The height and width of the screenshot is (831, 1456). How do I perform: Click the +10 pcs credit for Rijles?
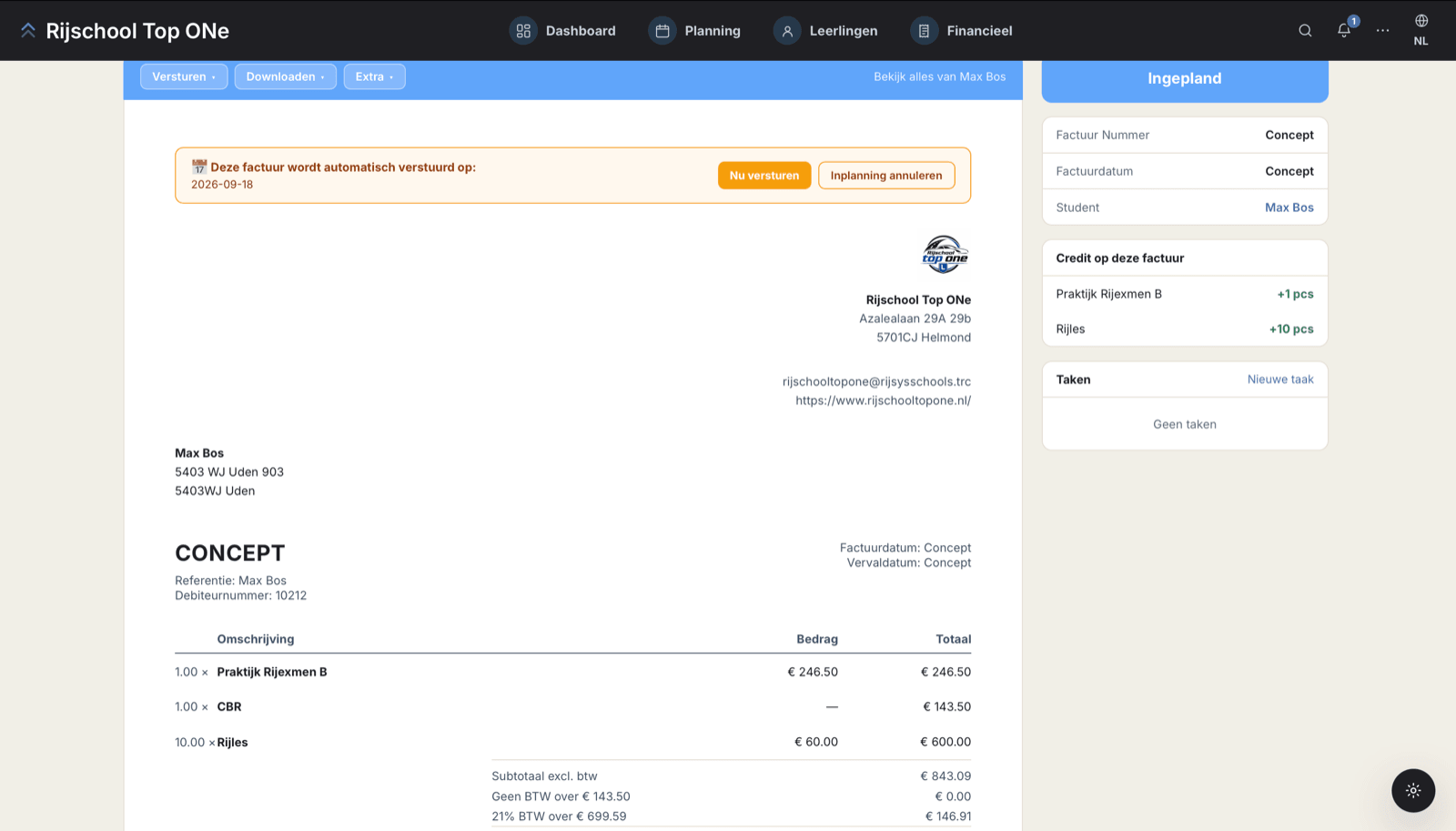pyautogui.click(x=1291, y=329)
